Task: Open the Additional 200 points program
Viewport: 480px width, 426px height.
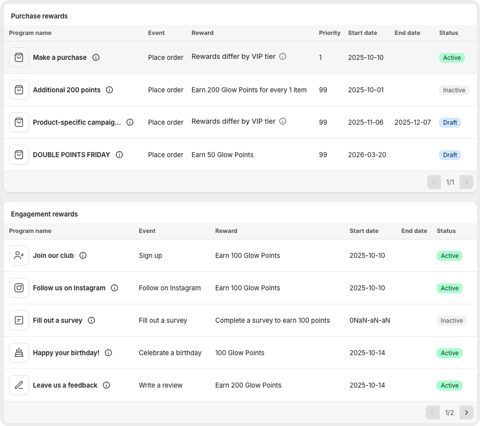Action: tap(67, 90)
